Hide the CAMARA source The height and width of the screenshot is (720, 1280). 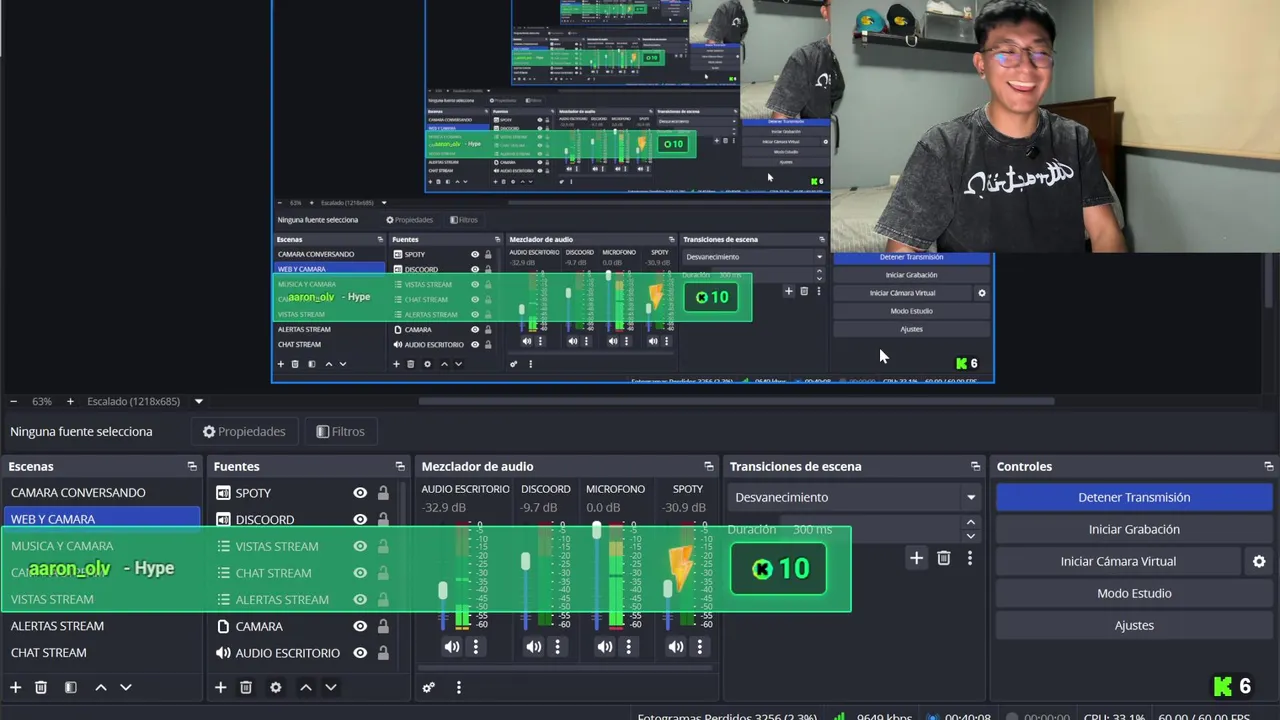tap(360, 626)
